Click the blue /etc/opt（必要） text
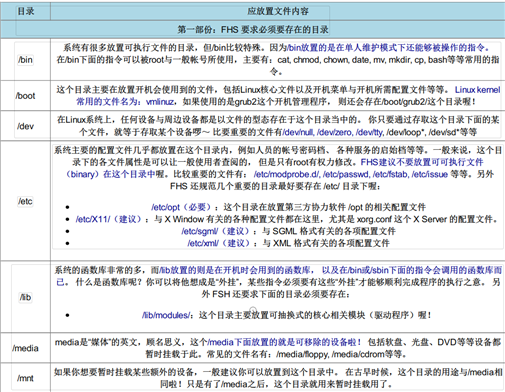505x392 pixels. [x=181, y=207]
